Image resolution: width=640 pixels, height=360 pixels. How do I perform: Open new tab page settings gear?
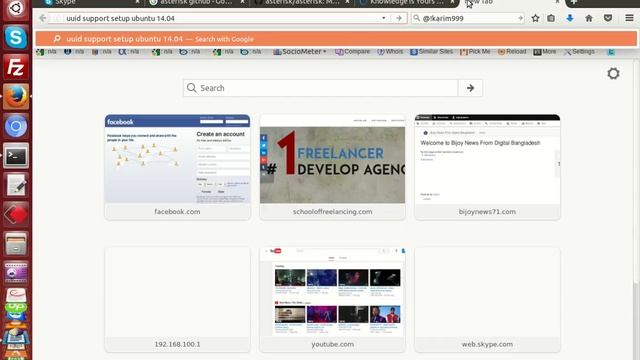coord(613,73)
